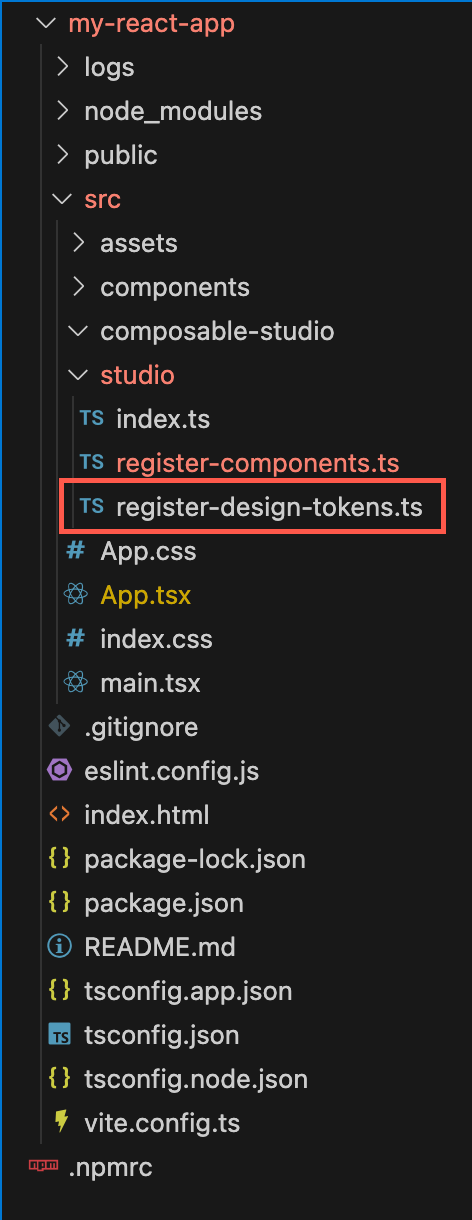Click the TS icon beside register-components.ts

click(91, 463)
